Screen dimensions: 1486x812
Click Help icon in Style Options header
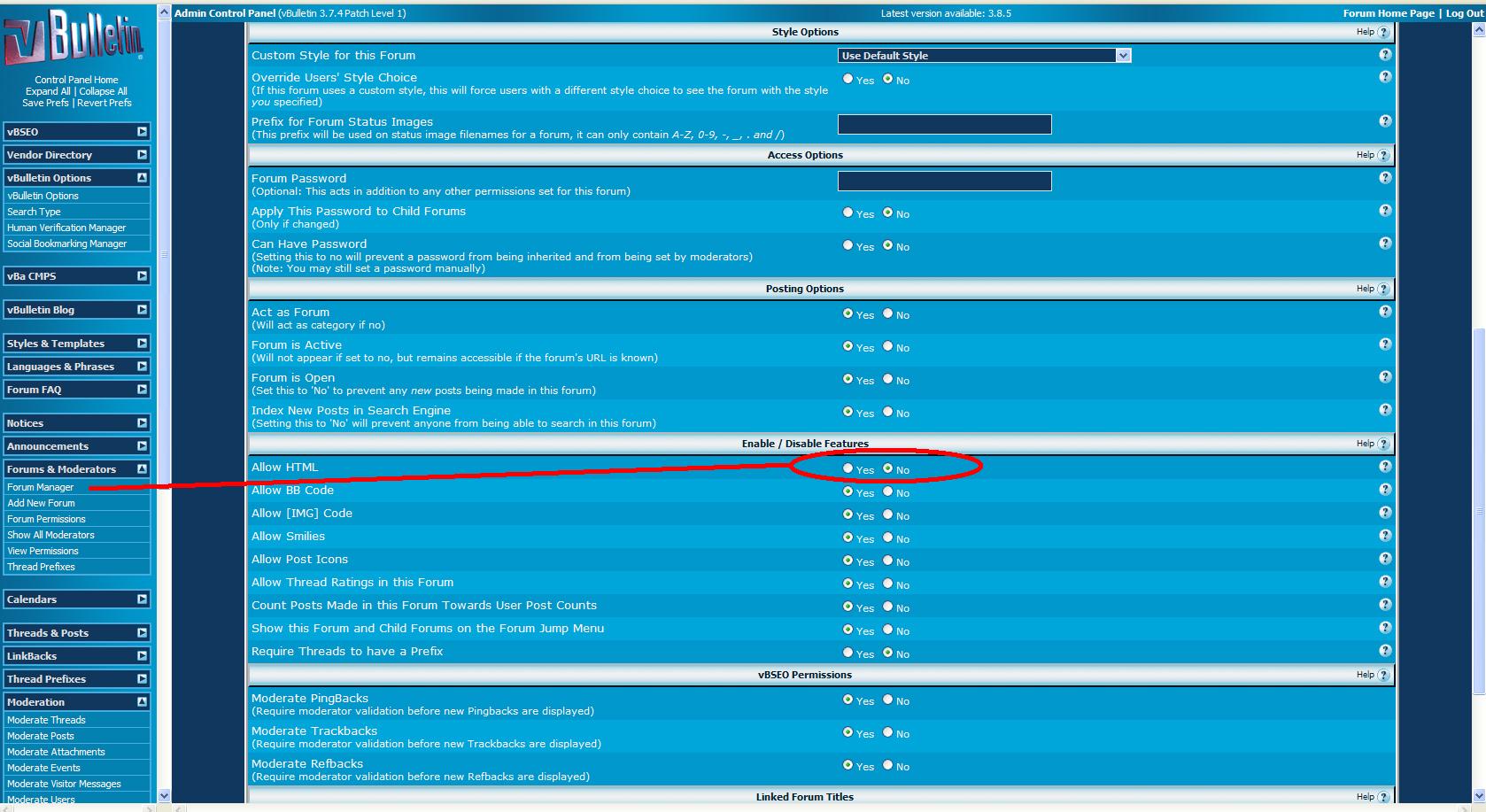click(x=1383, y=32)
